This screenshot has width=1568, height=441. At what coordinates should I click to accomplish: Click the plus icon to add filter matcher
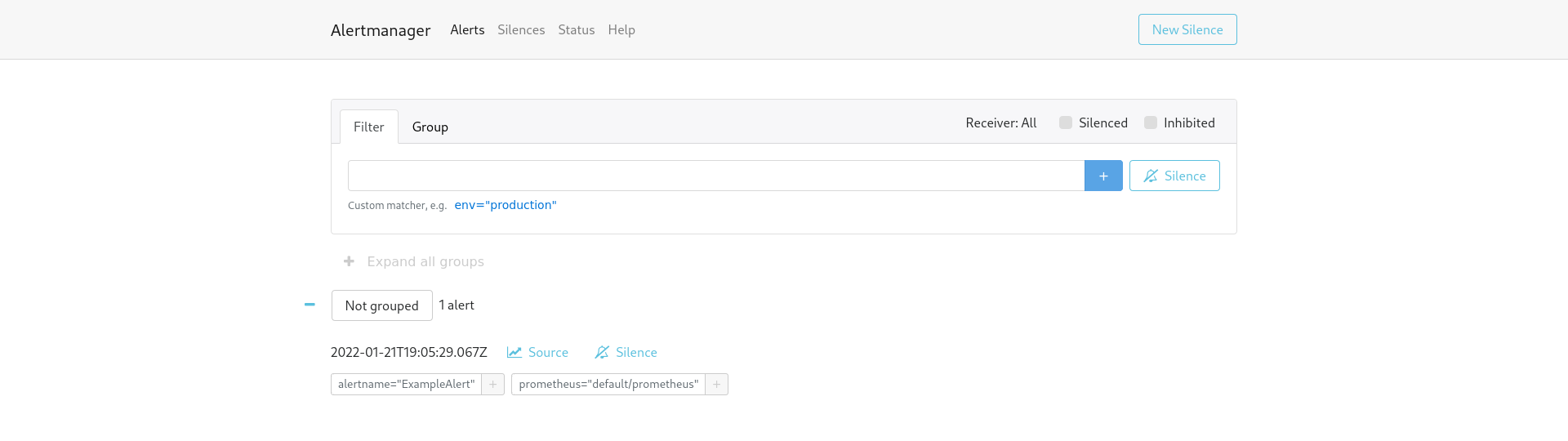(x=1102, y=176)
